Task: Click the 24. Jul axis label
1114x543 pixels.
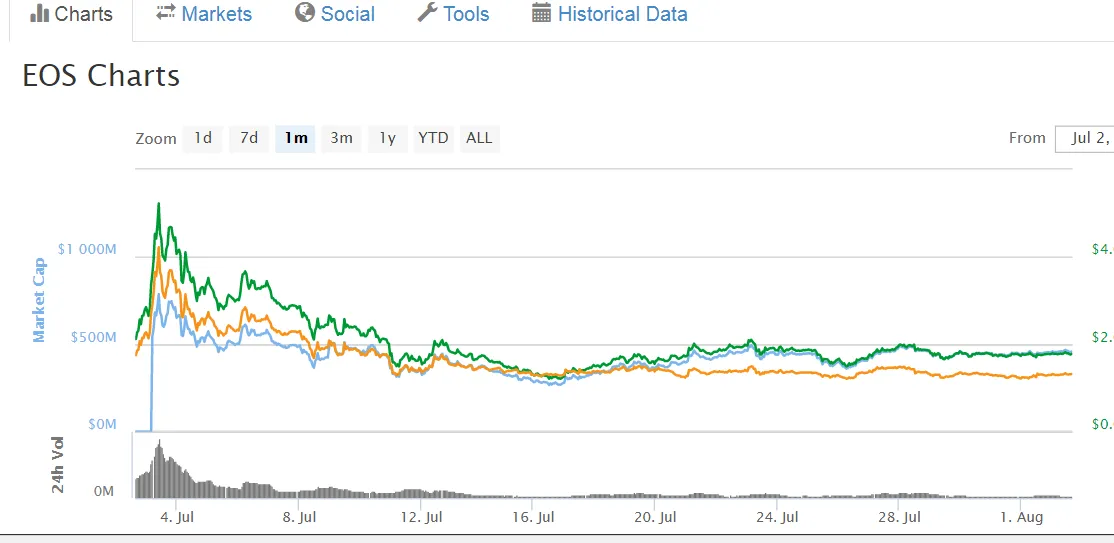Action: tap(777, 517)
